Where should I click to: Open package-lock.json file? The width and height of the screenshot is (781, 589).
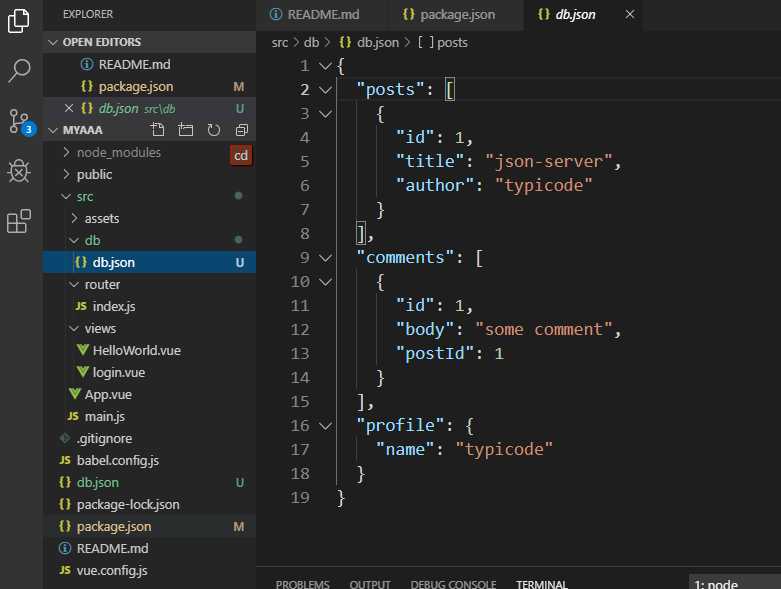point(149,504)
